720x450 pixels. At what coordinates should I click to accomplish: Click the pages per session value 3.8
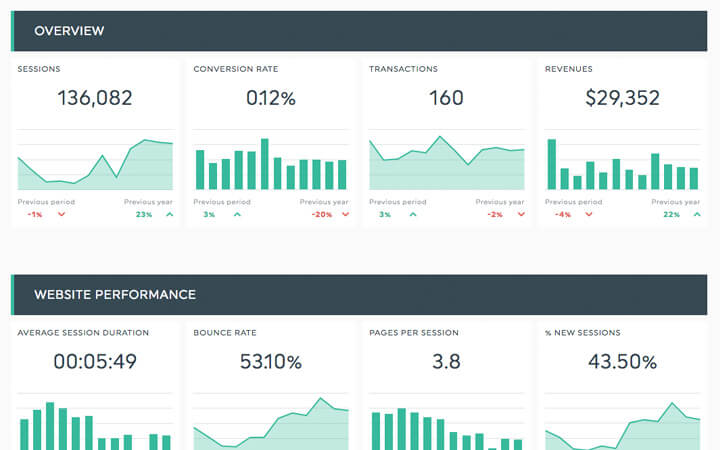(x=446, y=362)
